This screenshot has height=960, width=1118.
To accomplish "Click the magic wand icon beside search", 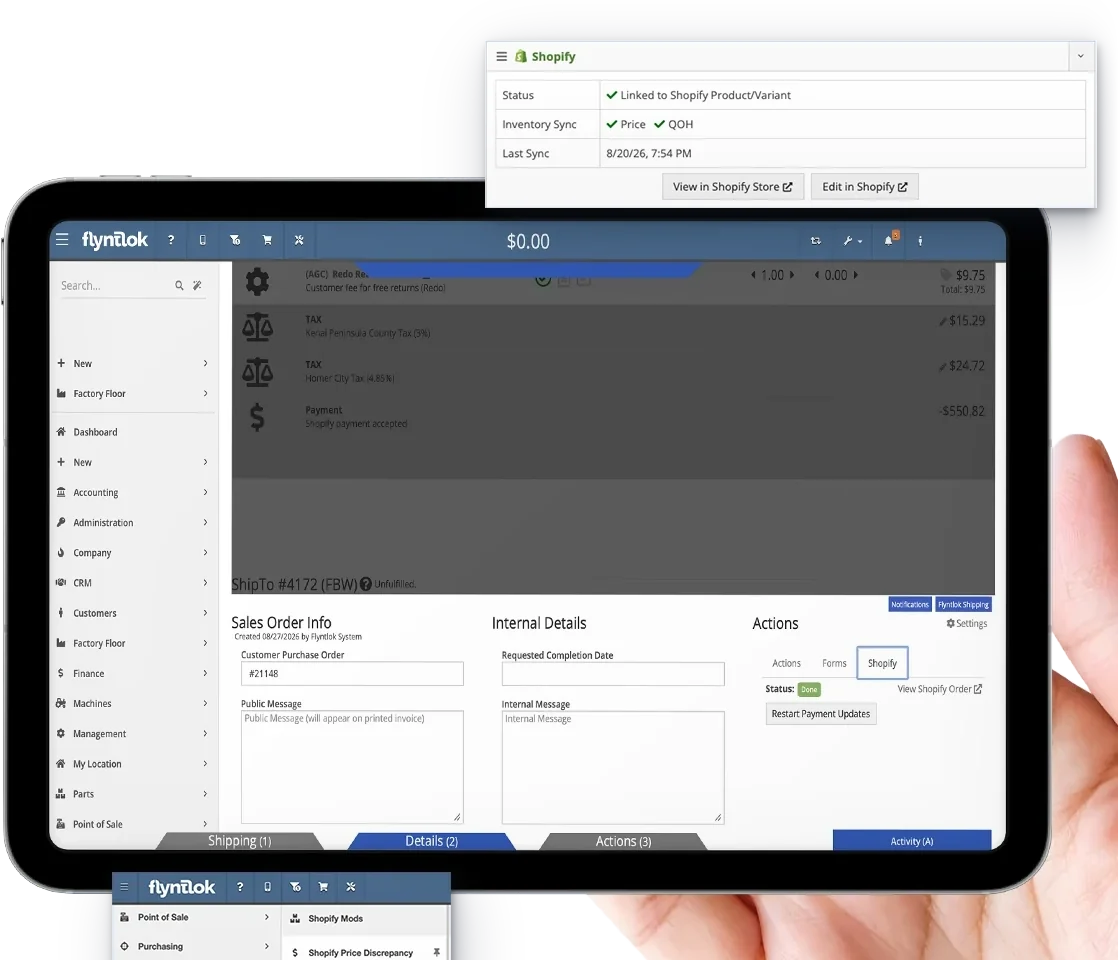I will point(198,285).
